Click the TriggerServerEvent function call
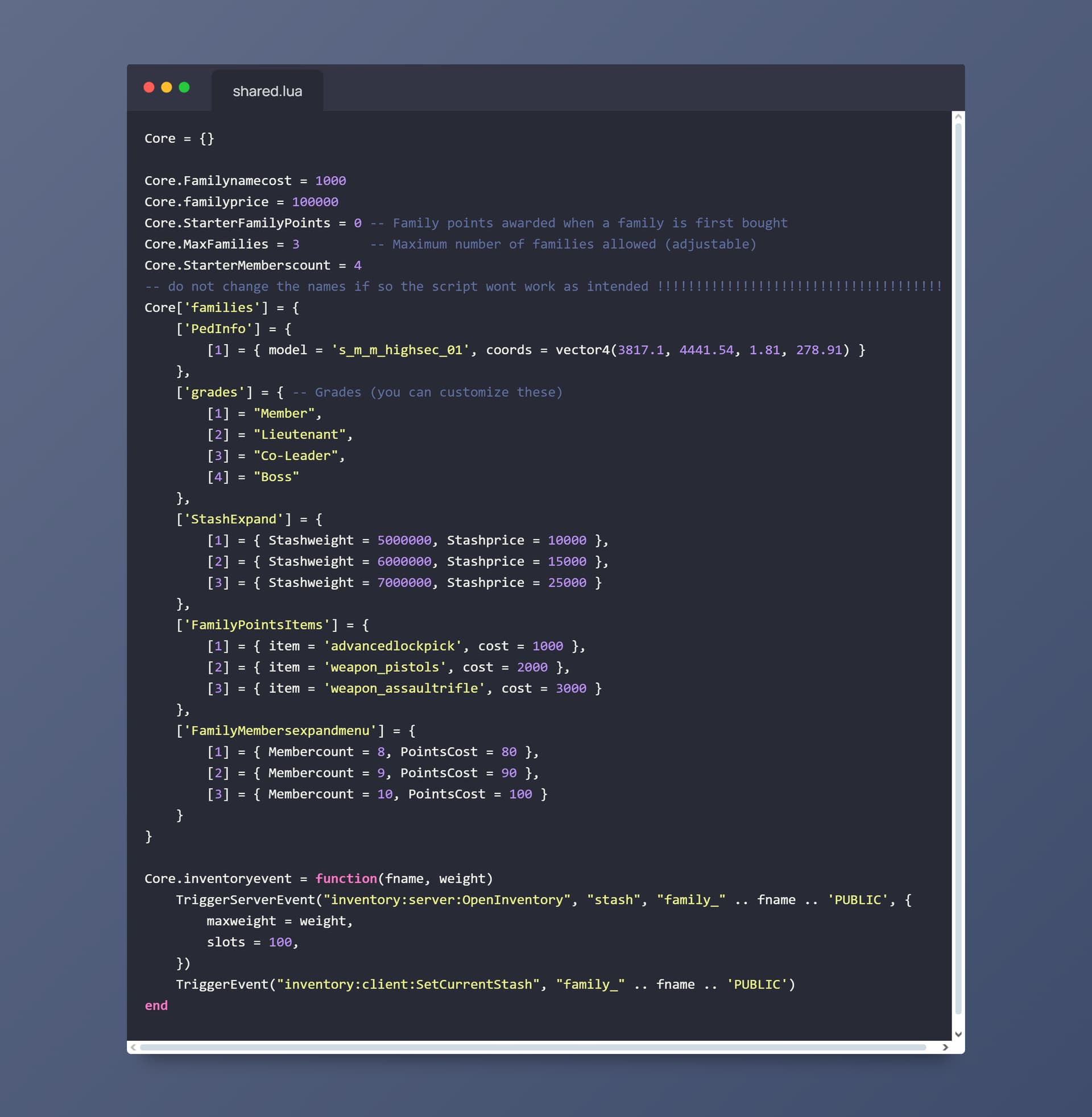This screenshot has height=1117, width=1092. pyautogui.click(x=246, y=900)
